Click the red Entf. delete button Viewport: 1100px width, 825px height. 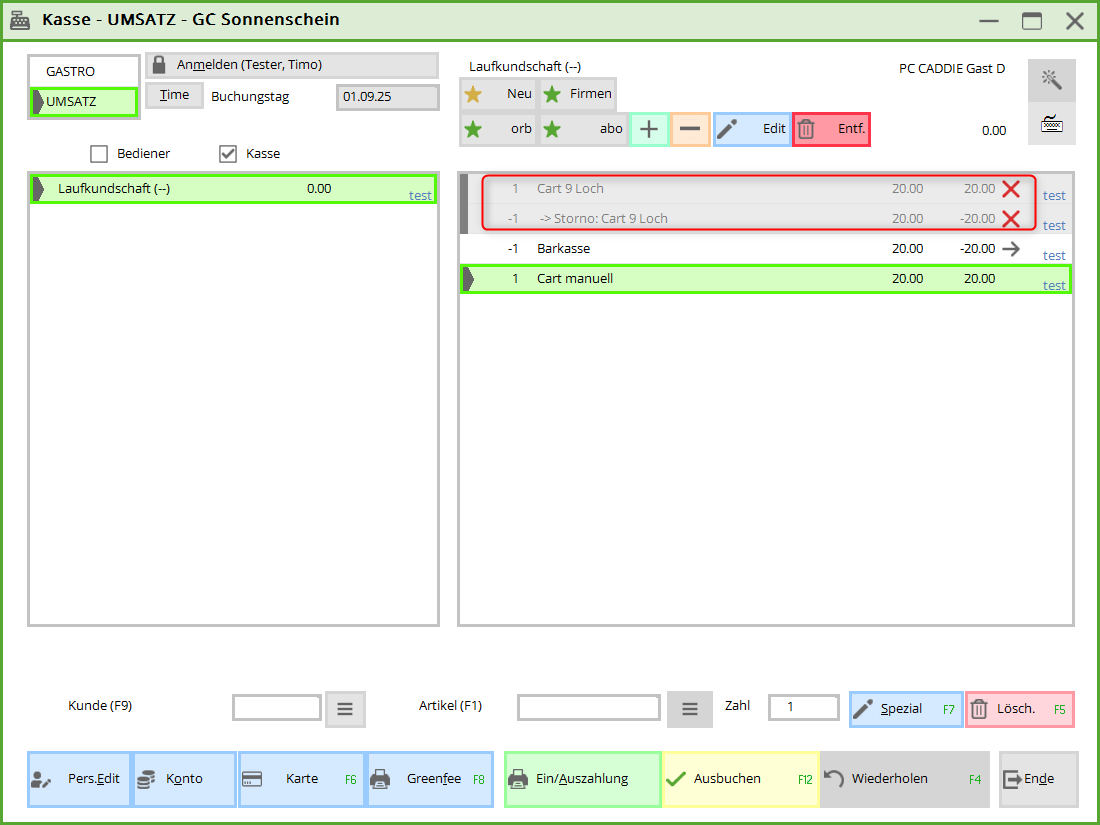(x=831, y=129)
